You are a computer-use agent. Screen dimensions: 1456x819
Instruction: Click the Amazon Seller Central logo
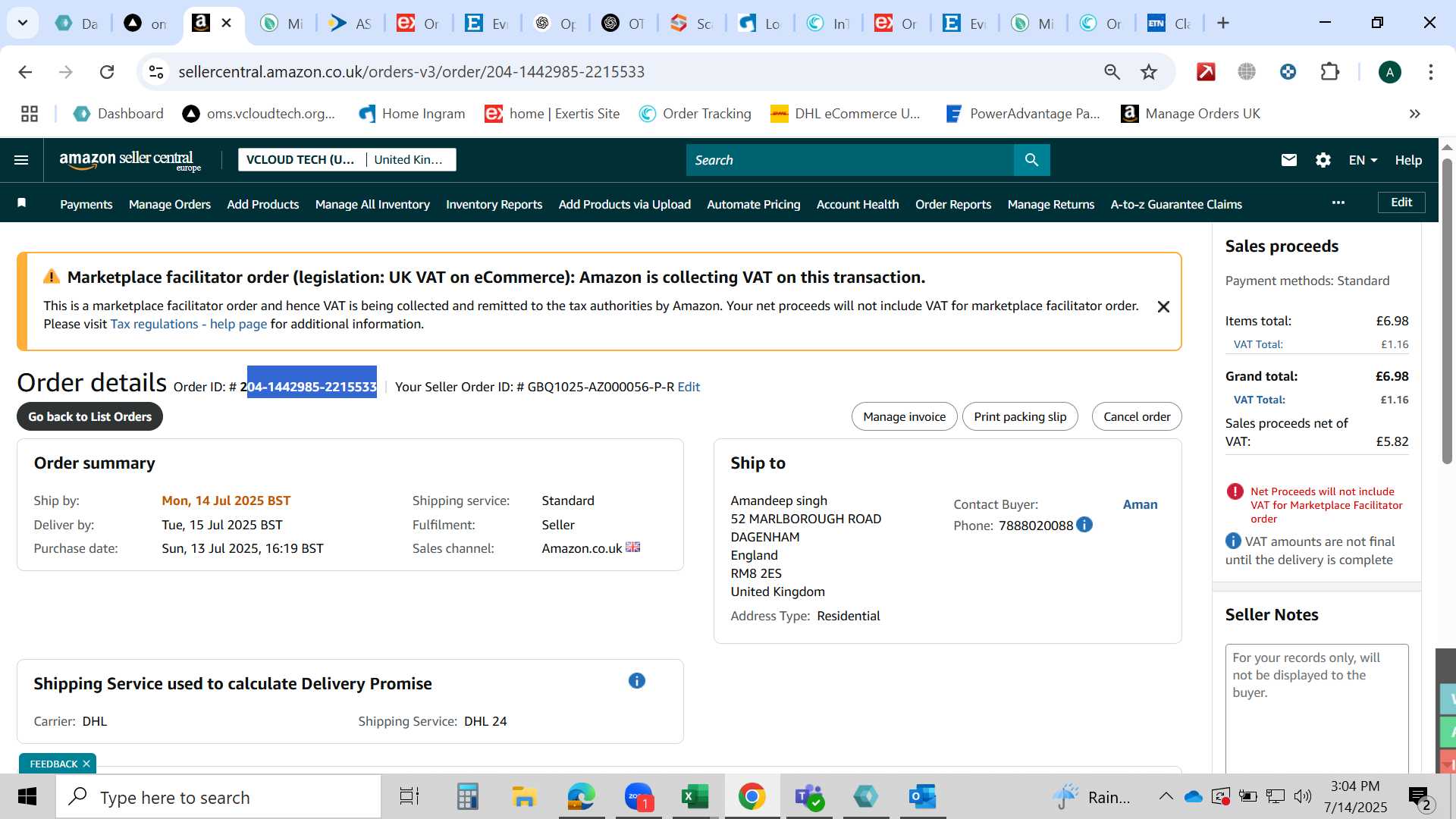click(130, 160)
